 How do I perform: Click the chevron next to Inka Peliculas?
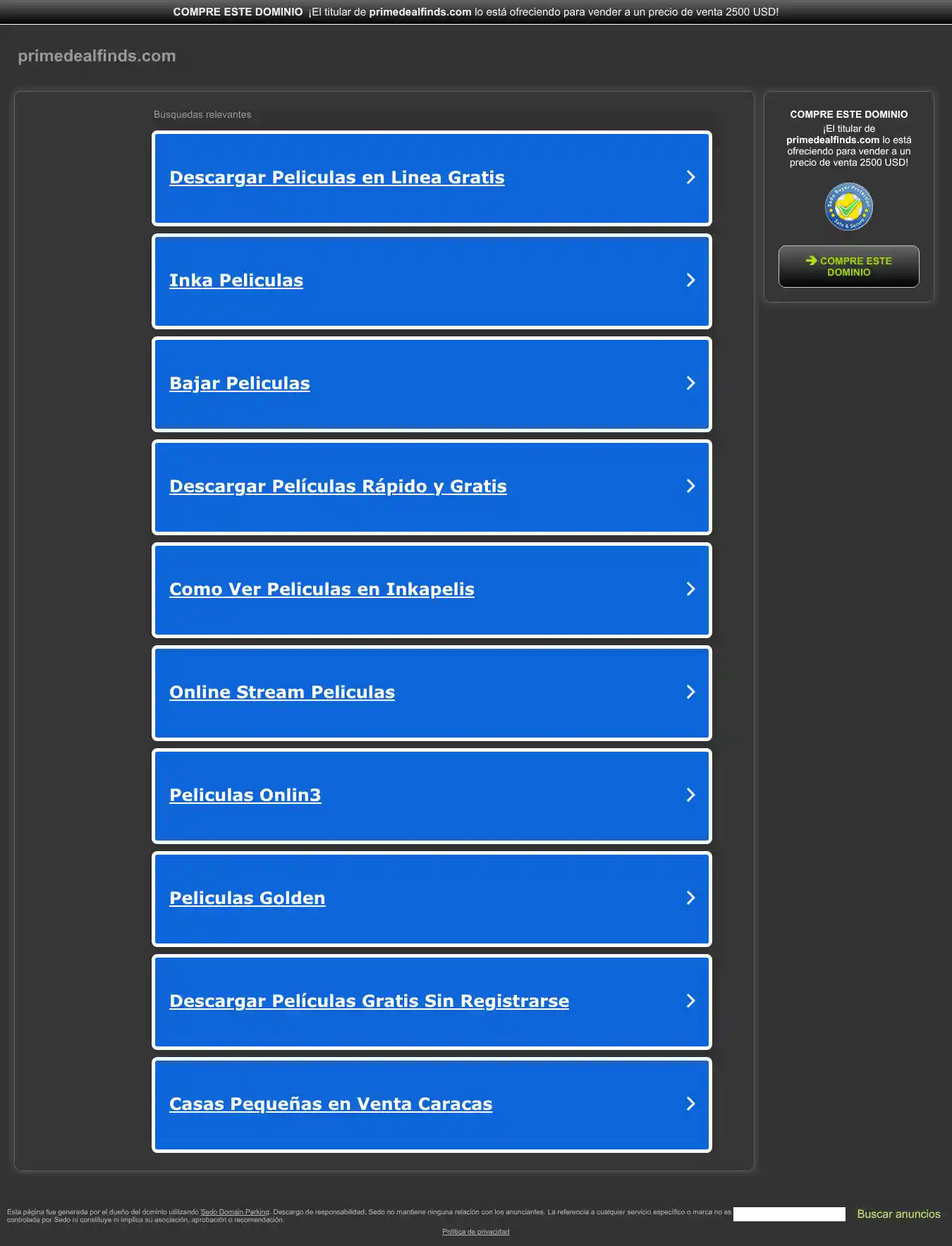[690, 281]
